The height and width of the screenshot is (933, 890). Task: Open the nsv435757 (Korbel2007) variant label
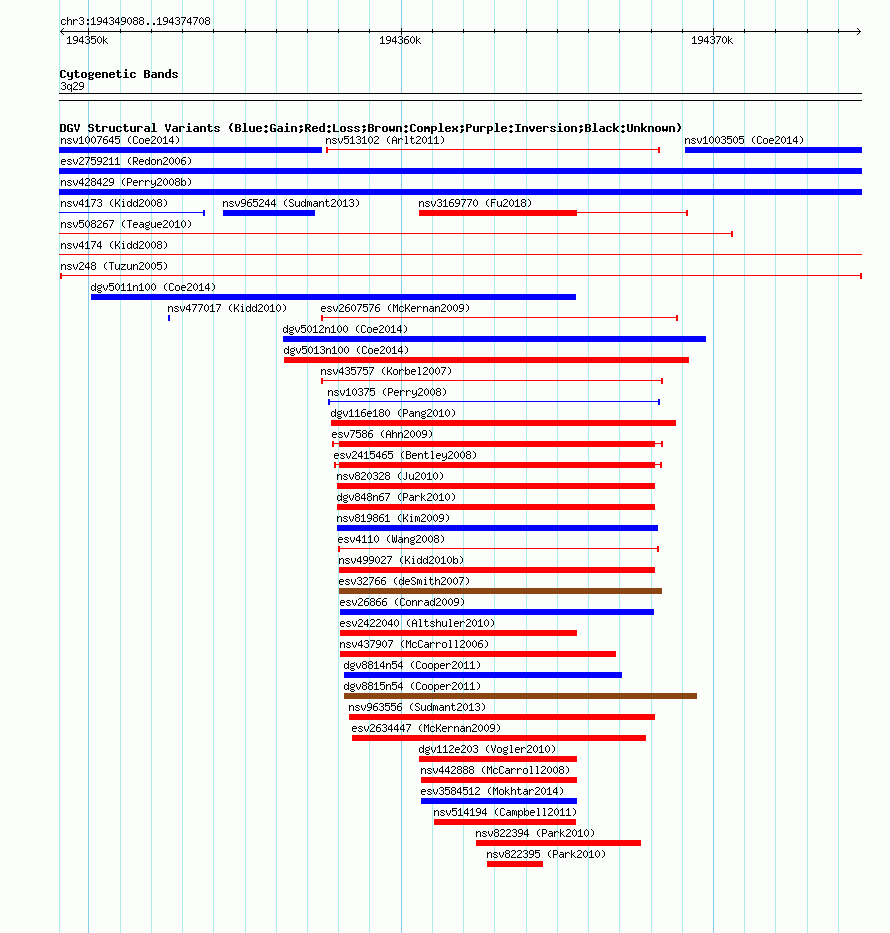(386, 371)
